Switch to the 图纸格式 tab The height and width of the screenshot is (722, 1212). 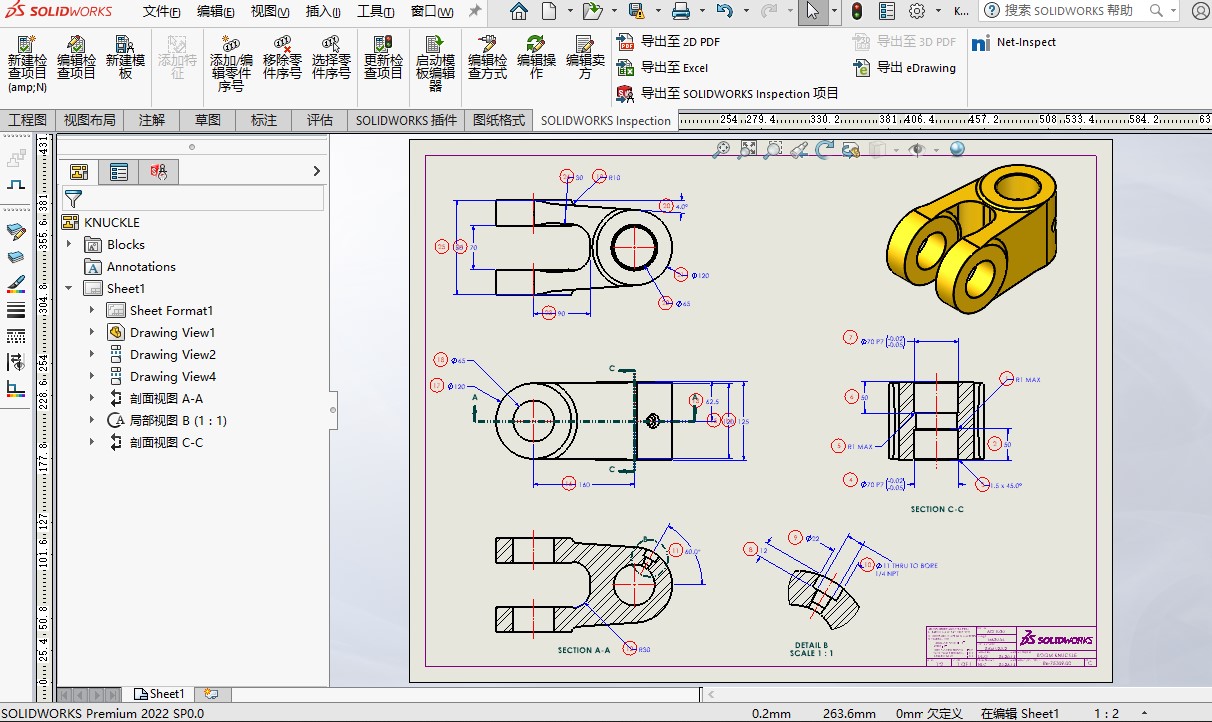tap(498, 120)
